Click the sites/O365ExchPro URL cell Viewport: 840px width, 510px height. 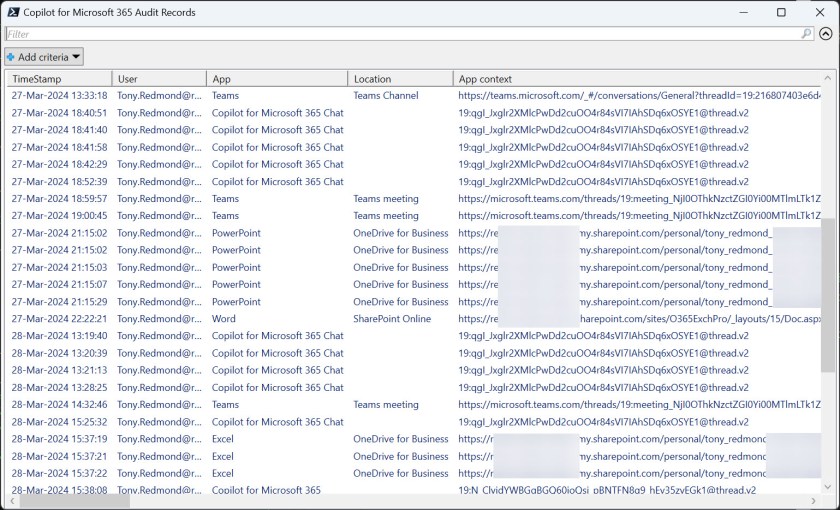[x=639, y=319]
